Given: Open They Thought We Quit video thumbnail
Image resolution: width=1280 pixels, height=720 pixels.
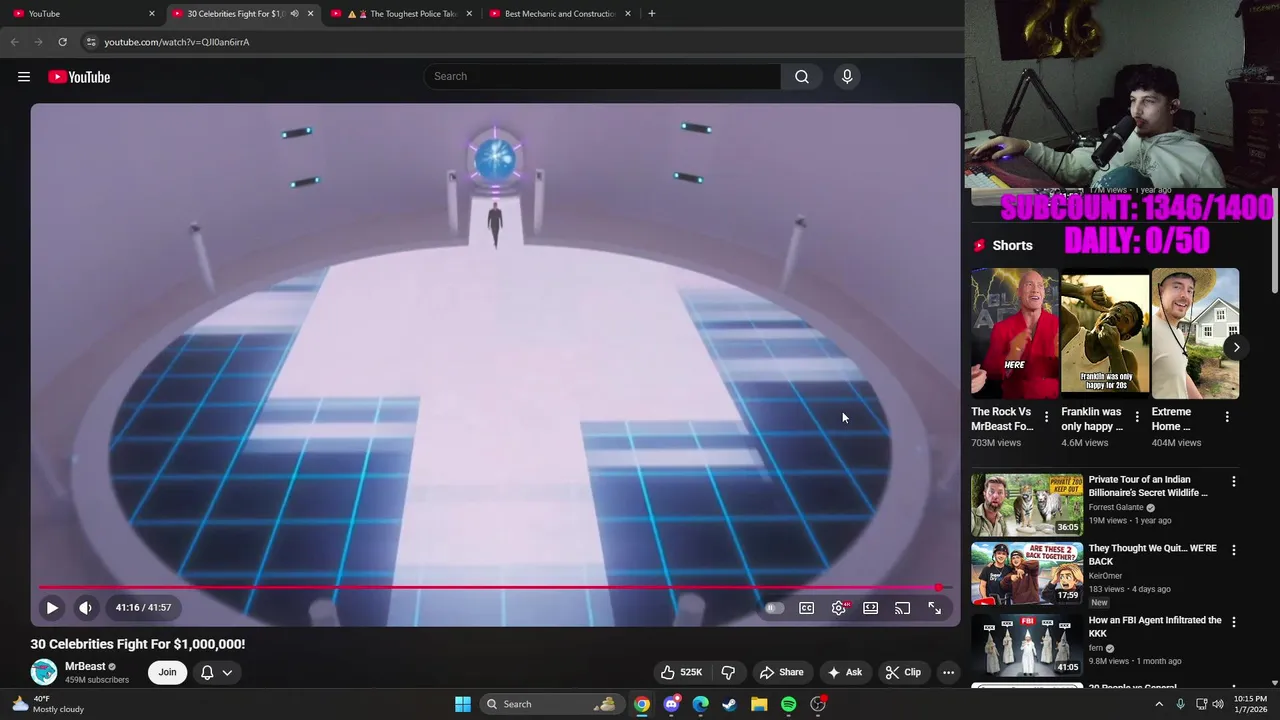Looking at the screenshot, I should click(1027, 574).
